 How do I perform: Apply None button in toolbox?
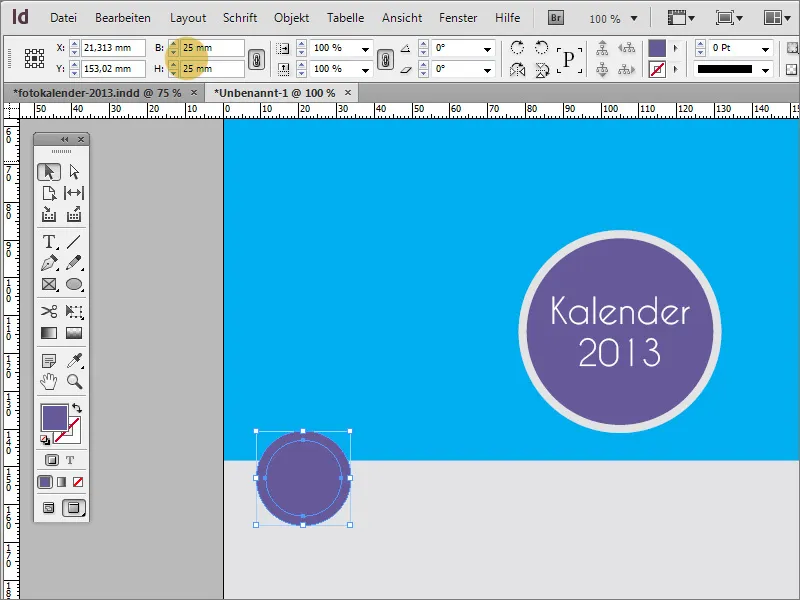pos(78,482)
